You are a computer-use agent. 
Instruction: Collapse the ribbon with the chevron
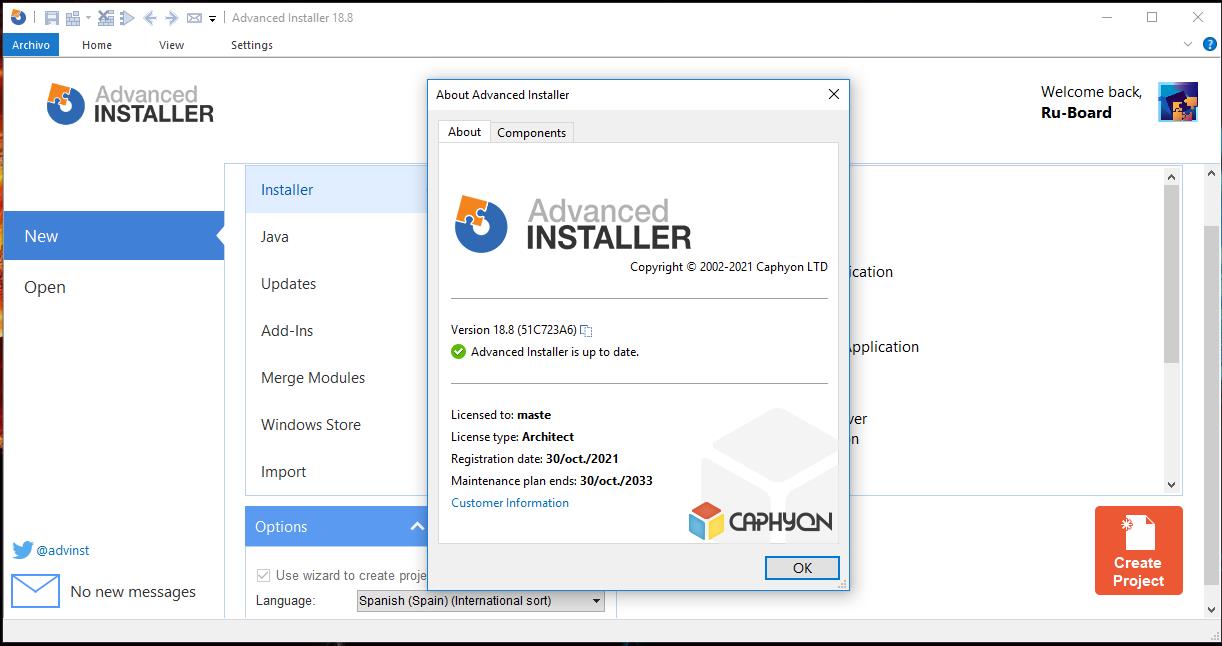pyautogui.click(x=1188, y=44)
